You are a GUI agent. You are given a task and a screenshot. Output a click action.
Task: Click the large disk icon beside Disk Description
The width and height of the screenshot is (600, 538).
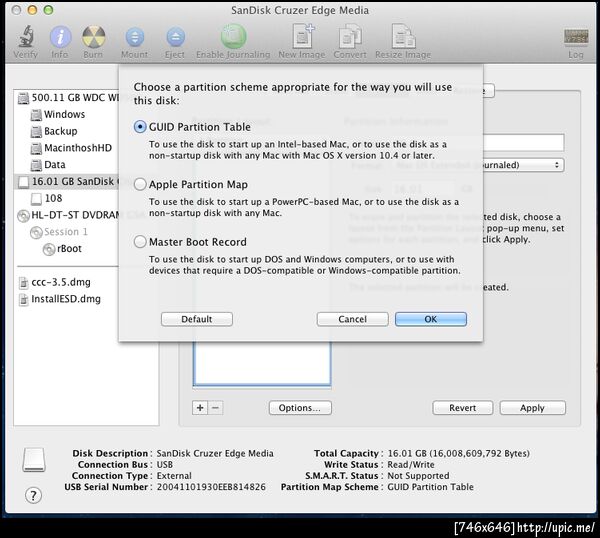click(x=34, y=460)
